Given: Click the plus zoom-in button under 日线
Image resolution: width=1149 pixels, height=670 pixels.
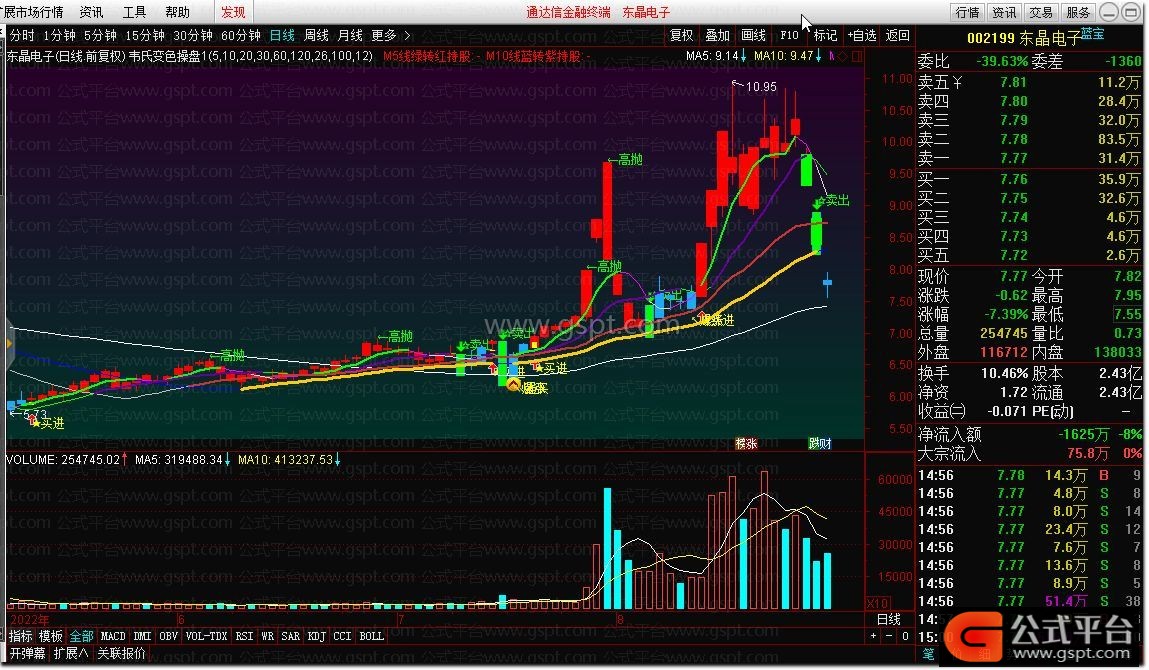Looking at the screenshot, I should 873,636.
